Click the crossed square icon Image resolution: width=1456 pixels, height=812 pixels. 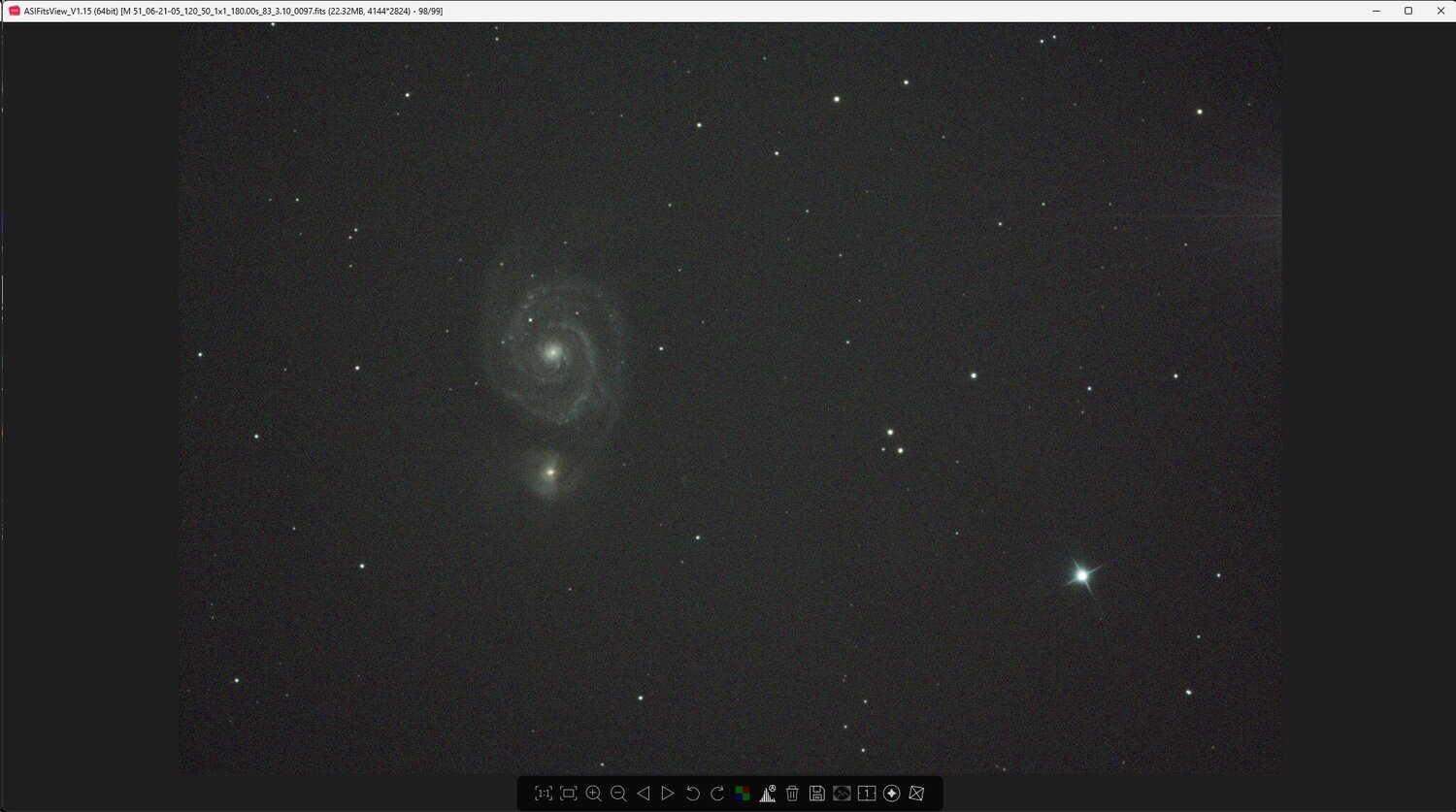916,794
